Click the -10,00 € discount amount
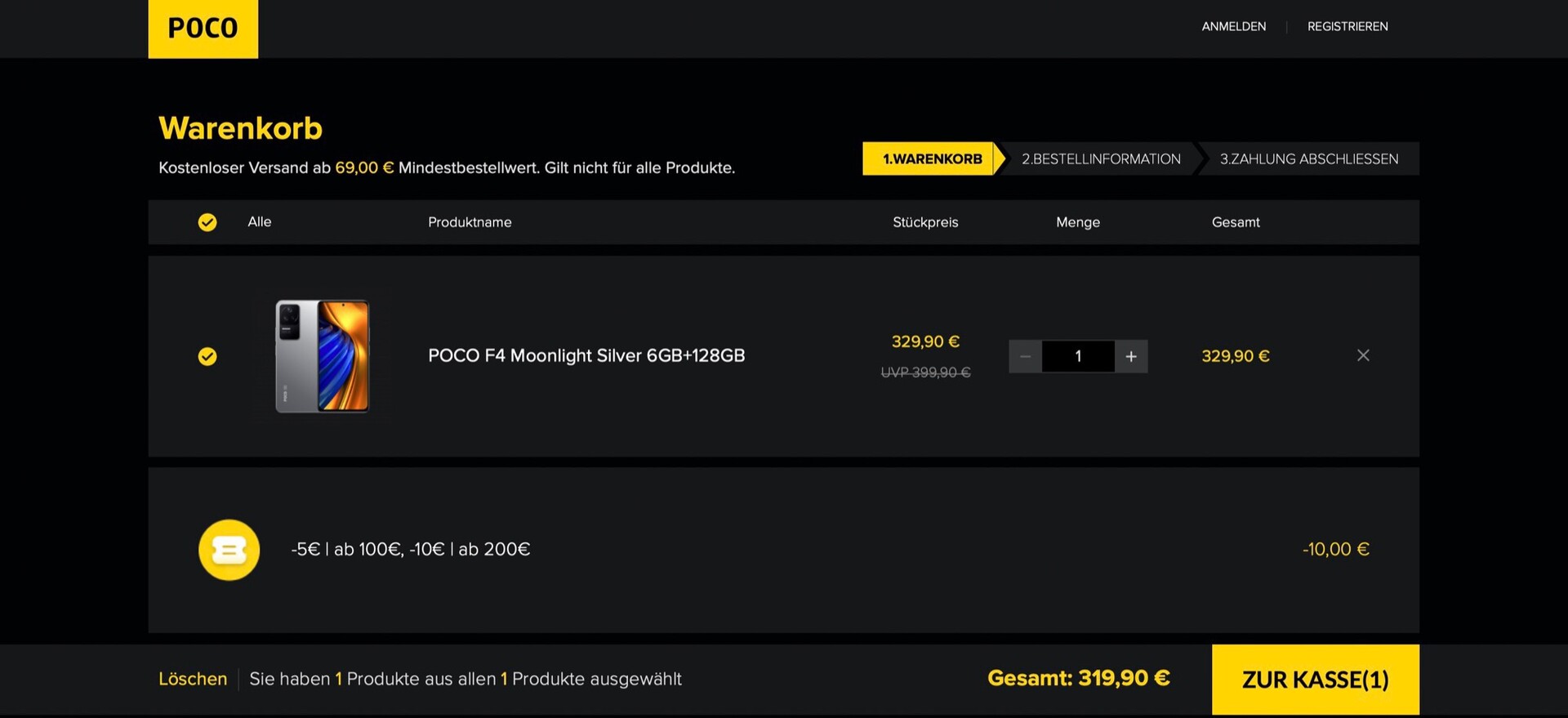 coord(1335,550)
